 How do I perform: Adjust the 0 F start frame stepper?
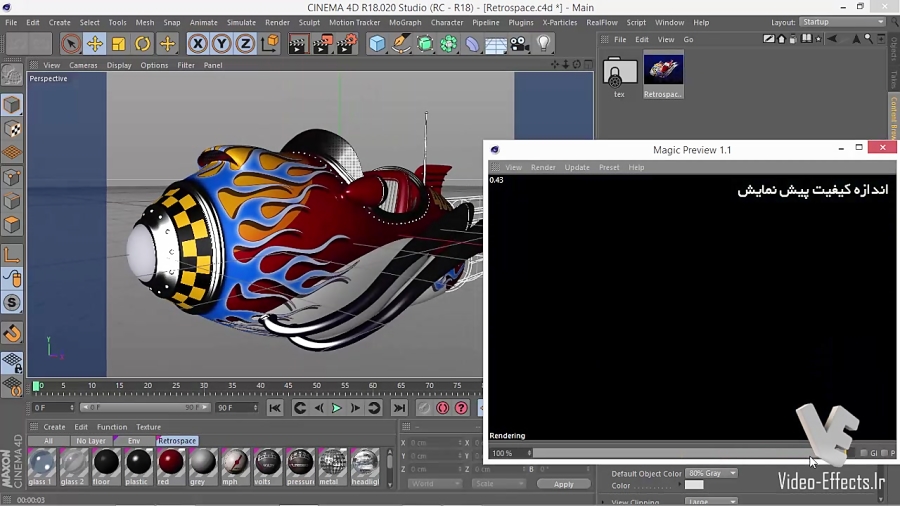[x=72, y=408]
